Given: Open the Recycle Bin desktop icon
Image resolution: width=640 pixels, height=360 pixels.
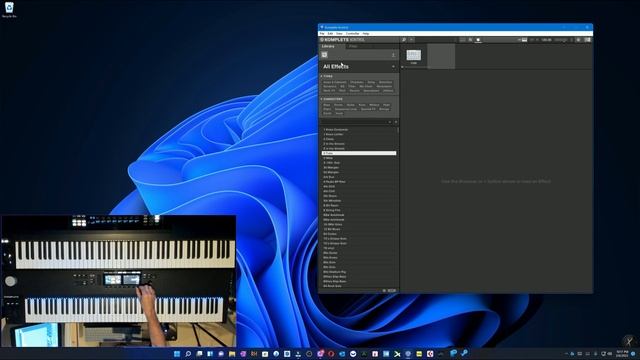Looking at the screenshot, I should tap(9, 10).
